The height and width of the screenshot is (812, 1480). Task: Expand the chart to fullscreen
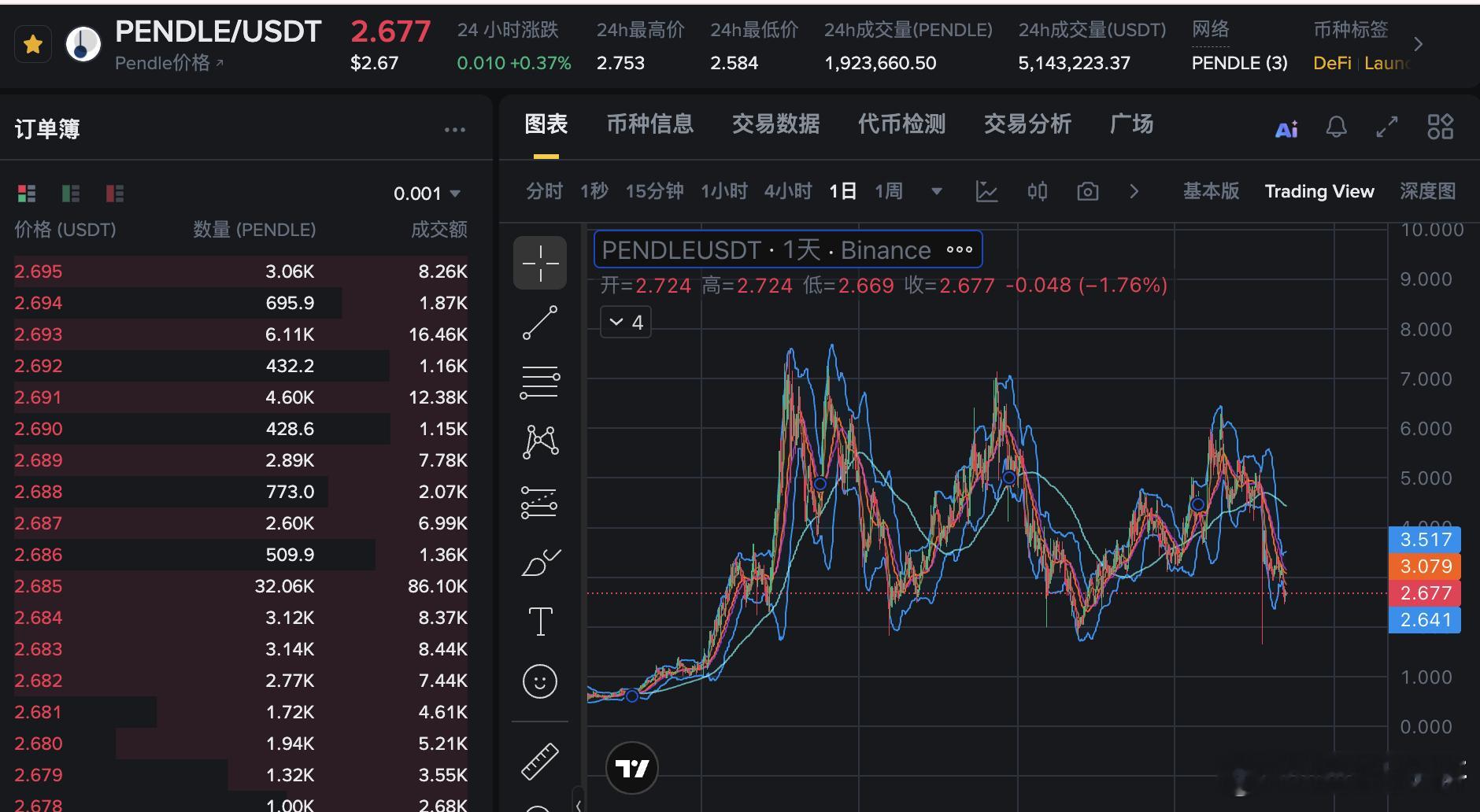(x=1387, y=126)
